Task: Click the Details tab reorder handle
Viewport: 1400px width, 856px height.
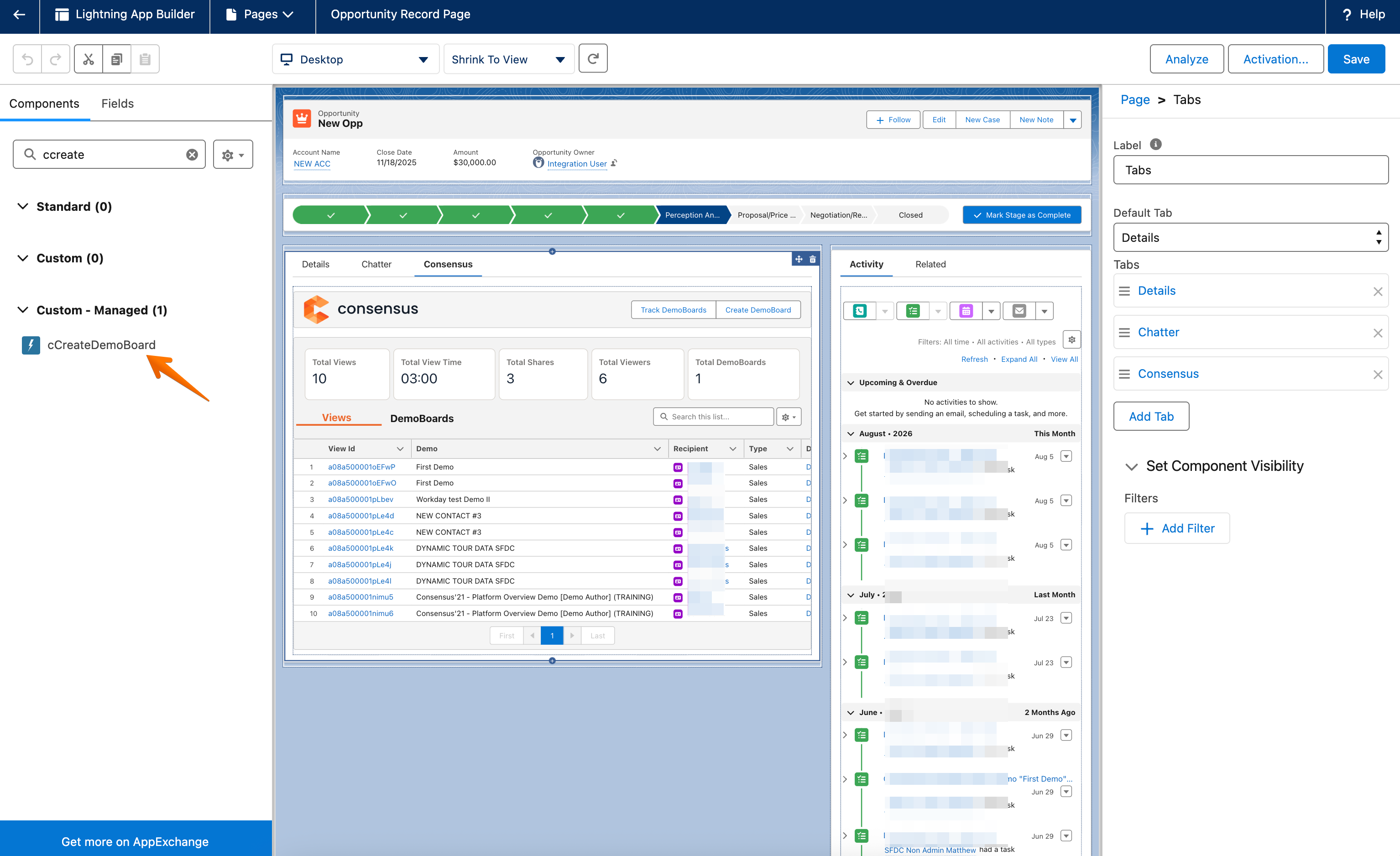Action: pos(1124,291)
